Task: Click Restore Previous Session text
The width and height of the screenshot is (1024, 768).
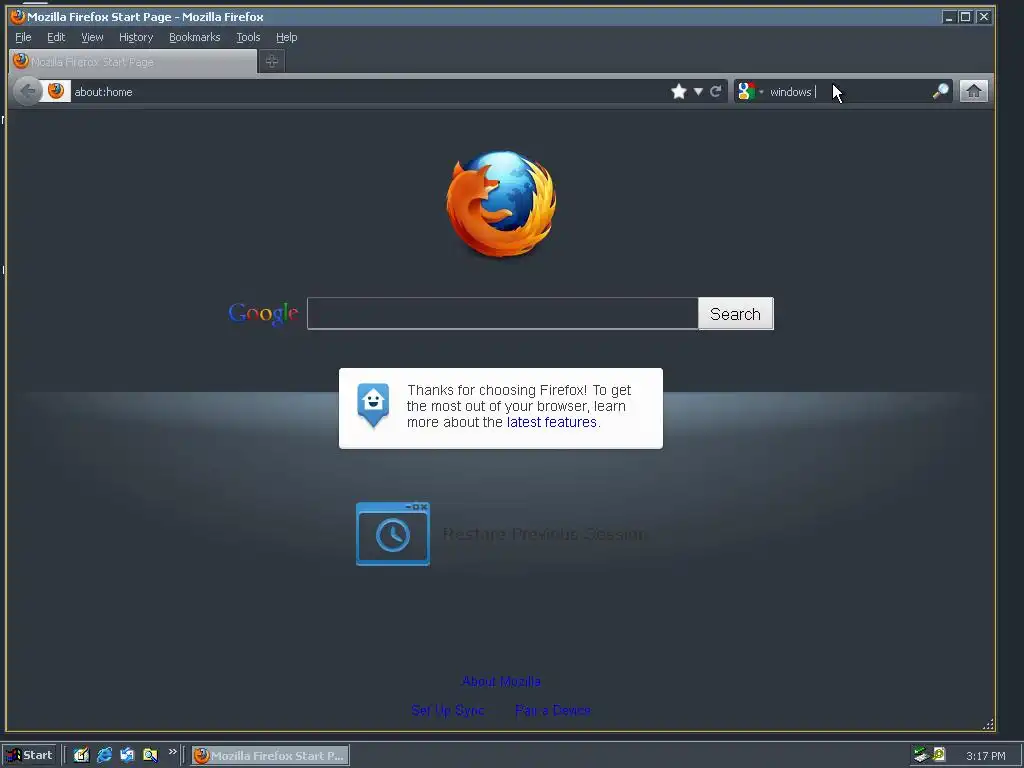Action: tap(544, 534)
